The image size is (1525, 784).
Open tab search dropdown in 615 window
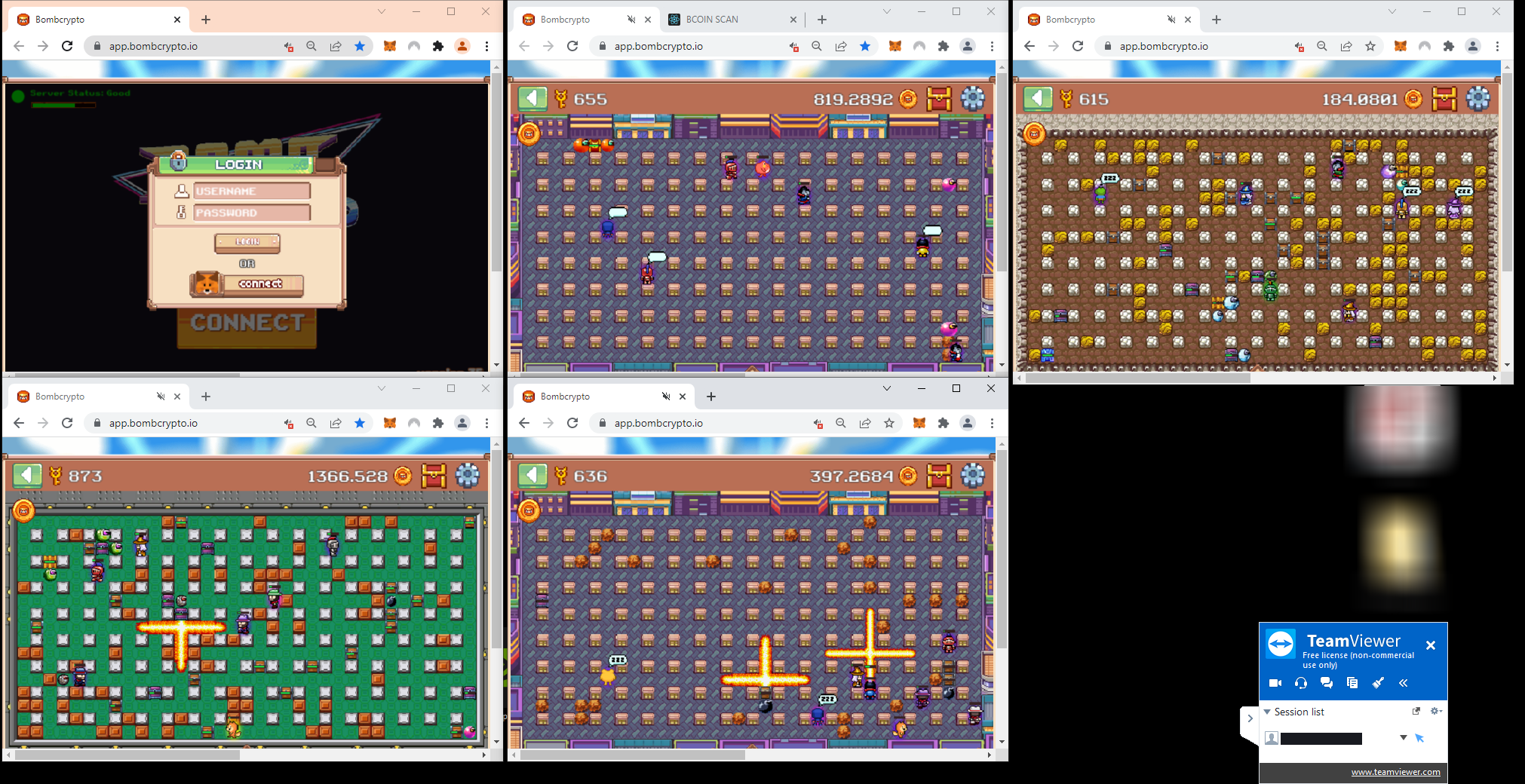(1392, 11)
